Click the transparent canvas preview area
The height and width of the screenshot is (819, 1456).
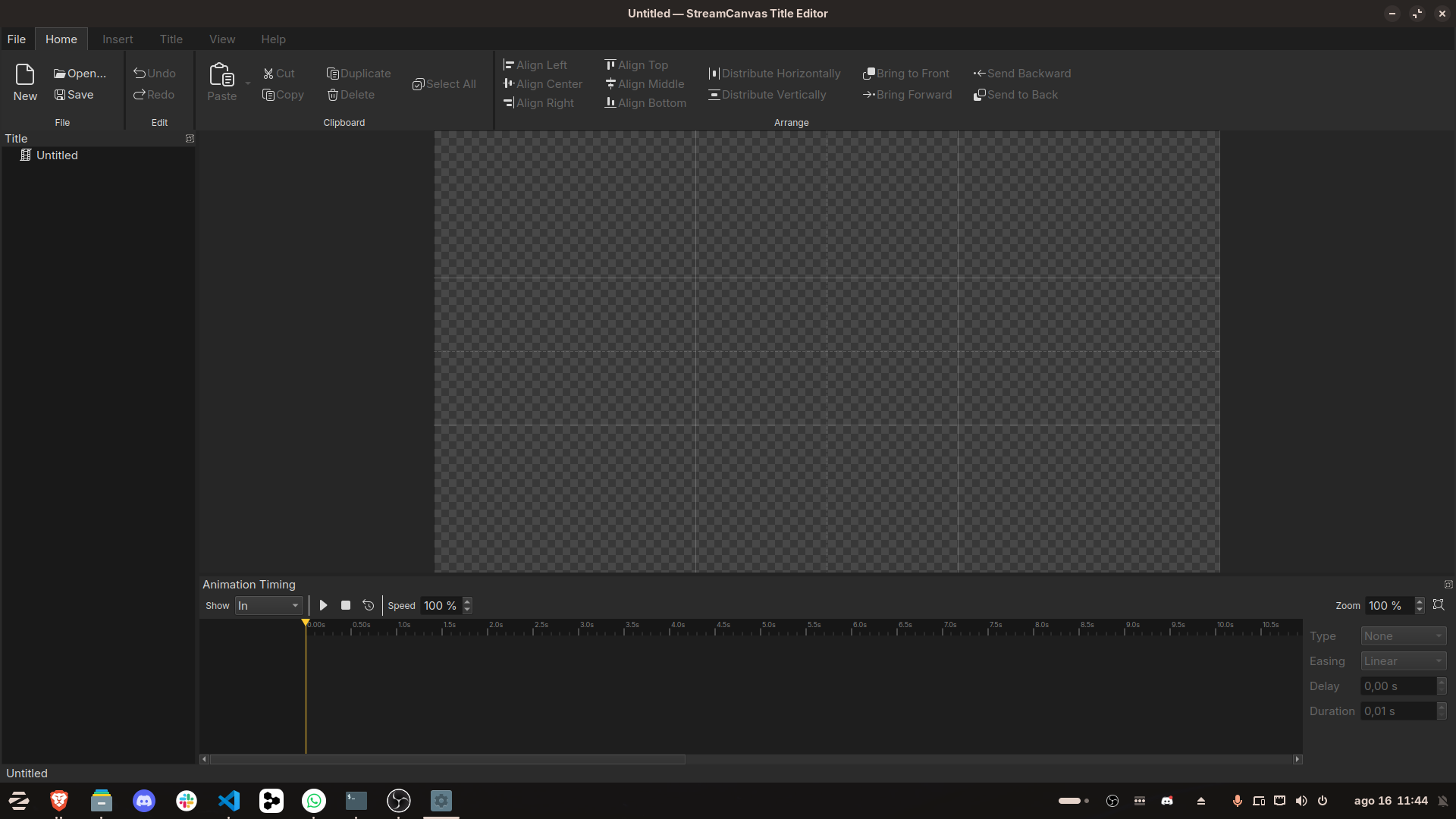(x=827, y=351)
